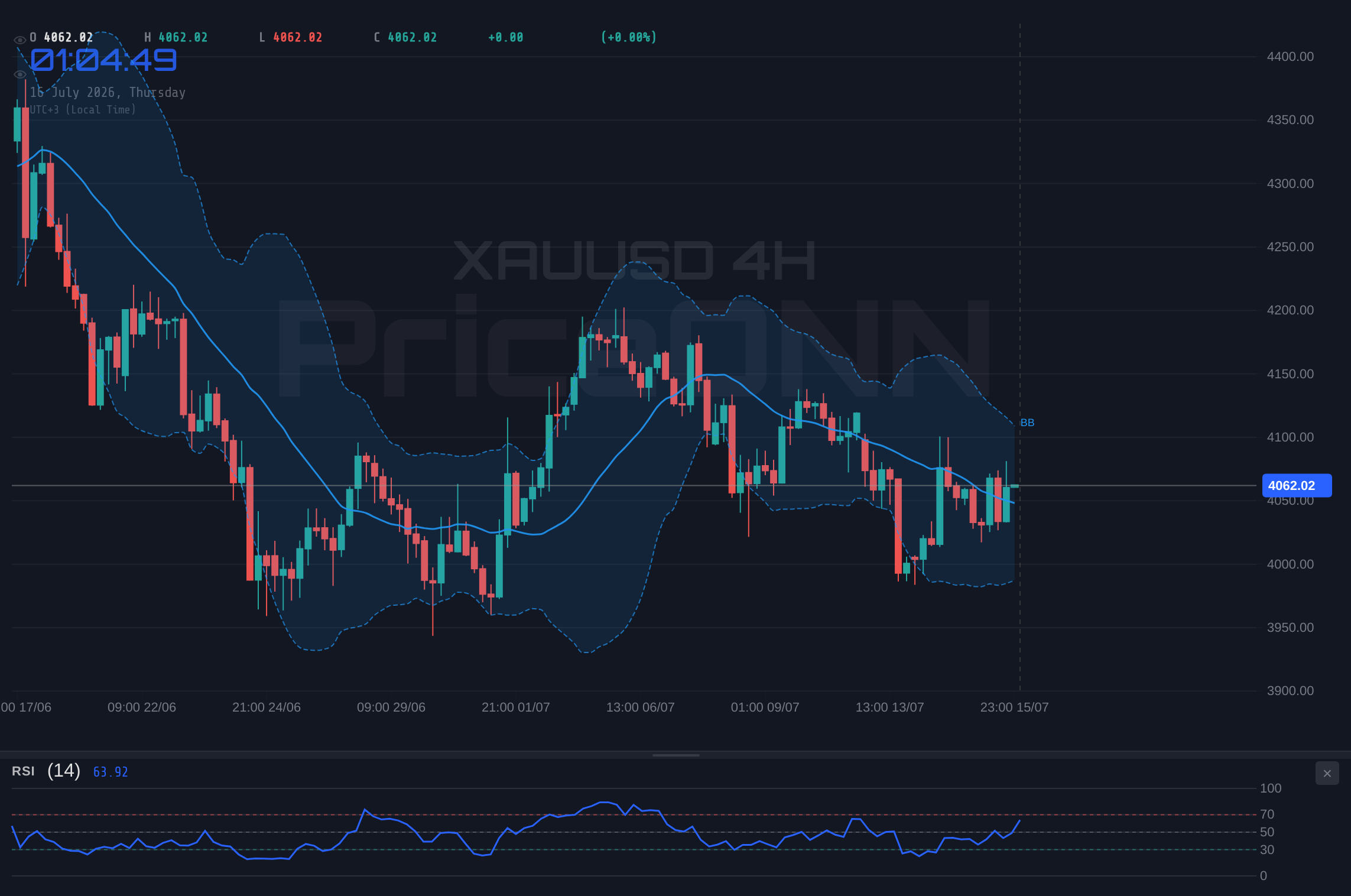Click the 09:00 29/06 time axis label
The image size is (1351, 896).
click(391, 707)
